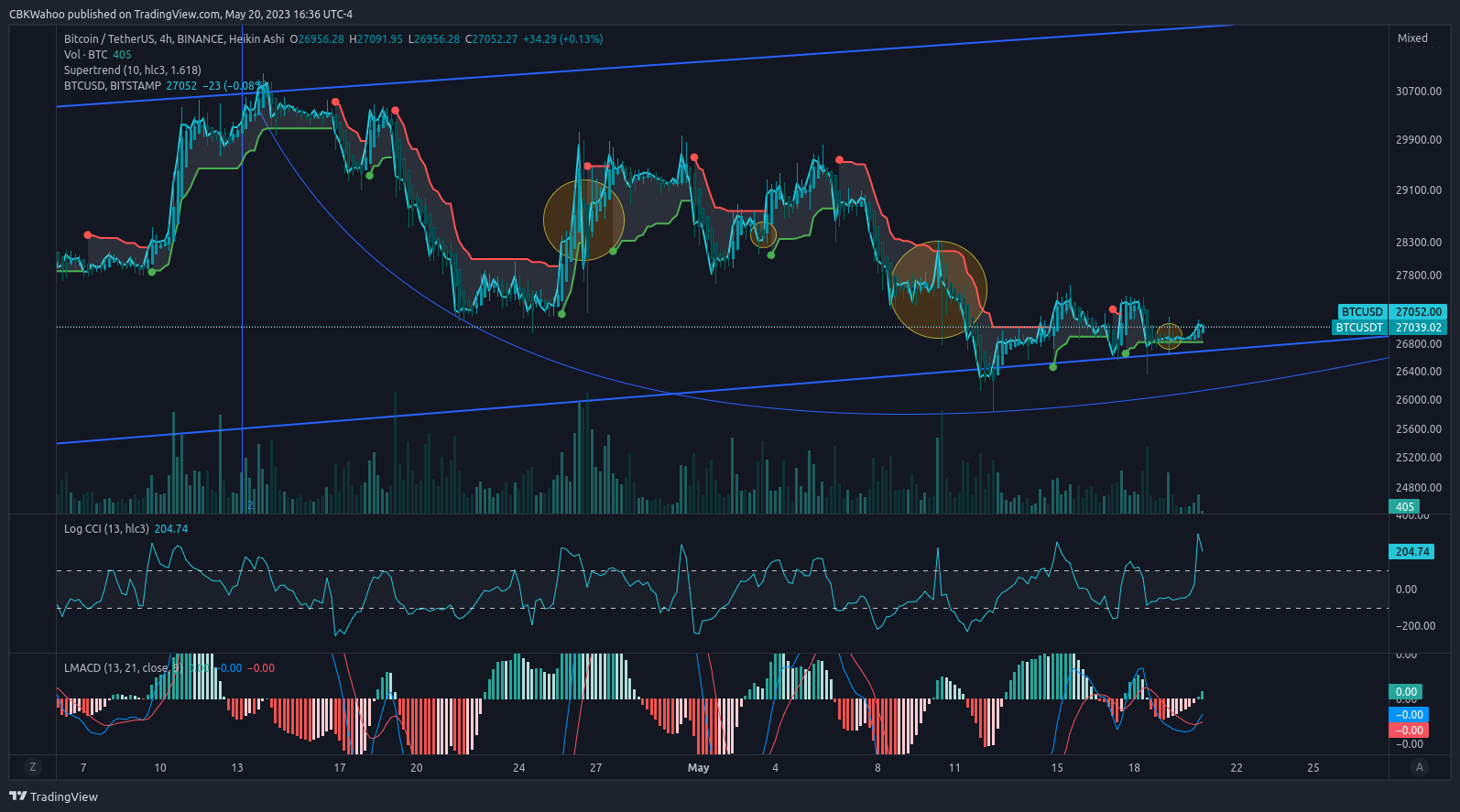Select the Supertrend (10, hlc3, 1.618) legend
Viewport: 1460px width, 812px height.
click(x=133, y=70)
